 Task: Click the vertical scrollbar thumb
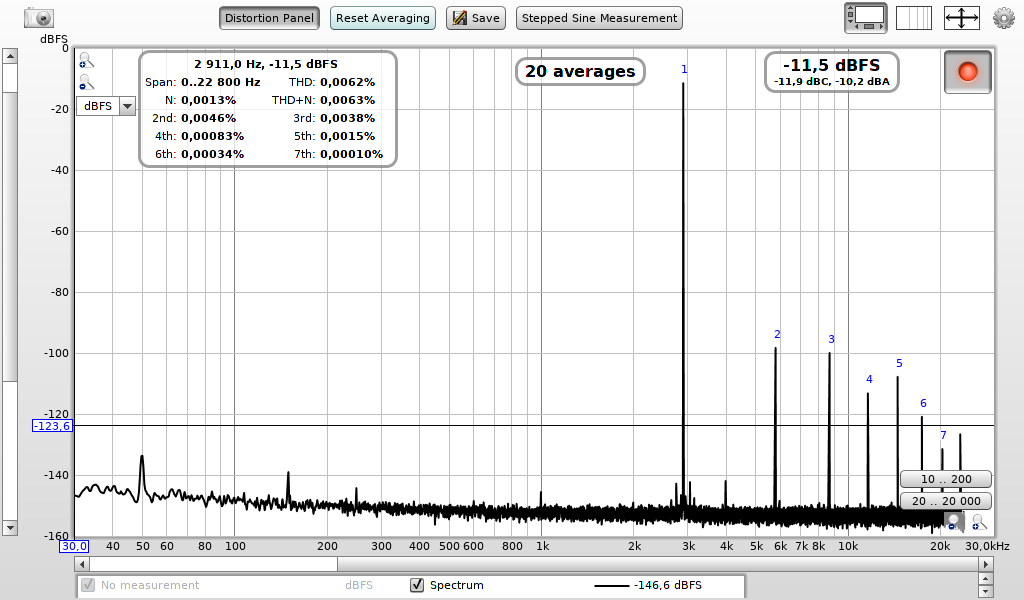[10, 236]
